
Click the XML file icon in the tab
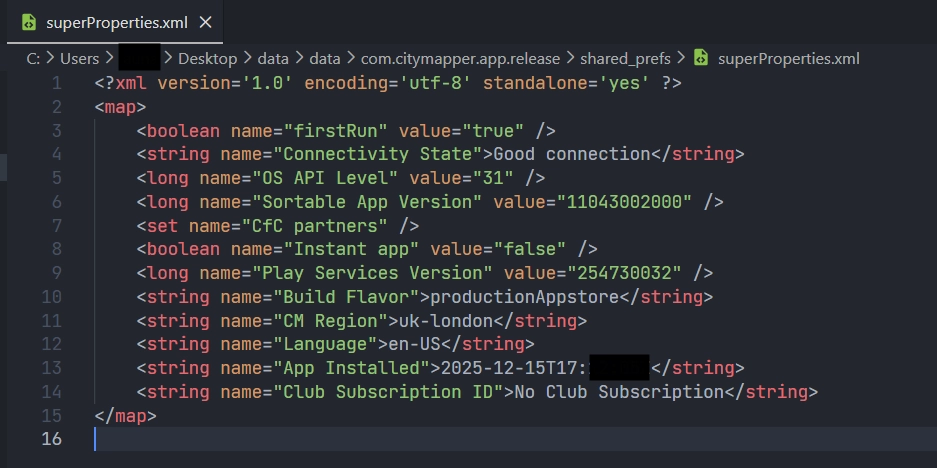click(29, 23)
